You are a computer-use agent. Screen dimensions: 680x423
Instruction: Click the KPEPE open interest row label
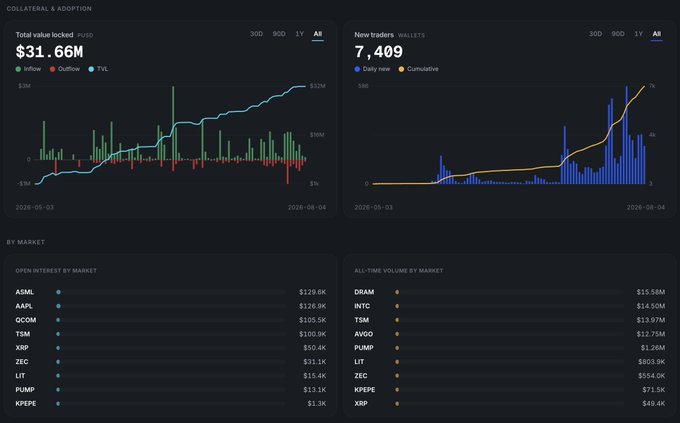pos(26,403)
